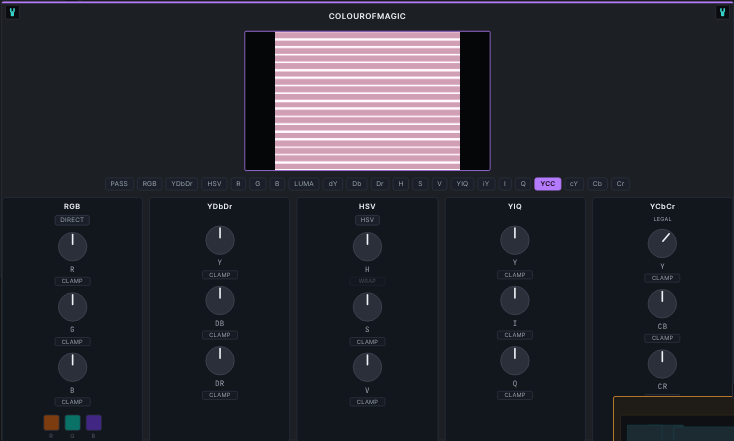Toggle CLAMP under the YIQ I knob
Viewport: 734px width, 441px height.
(x=514, y=335)
